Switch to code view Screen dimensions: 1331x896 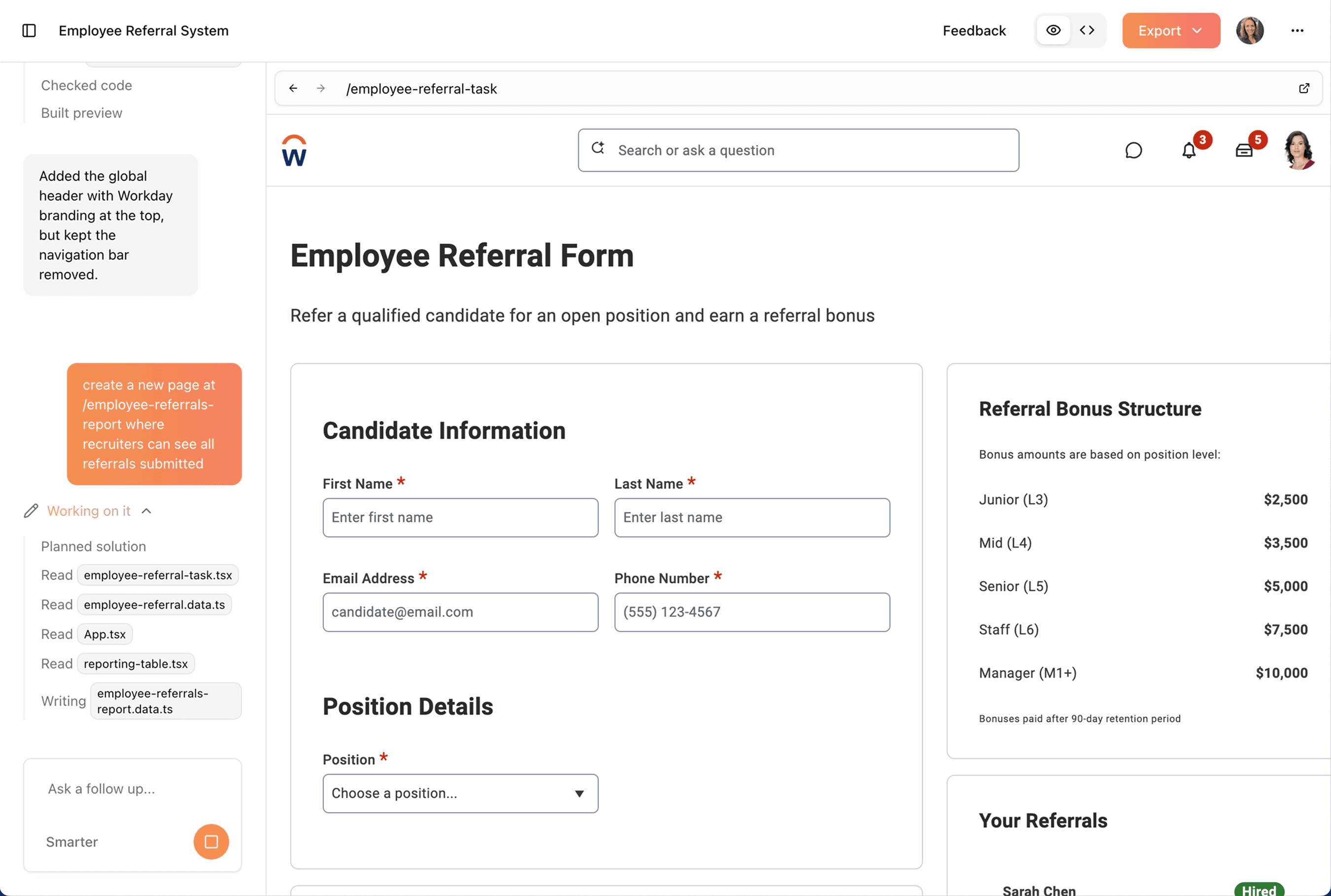pos(1087,30)
